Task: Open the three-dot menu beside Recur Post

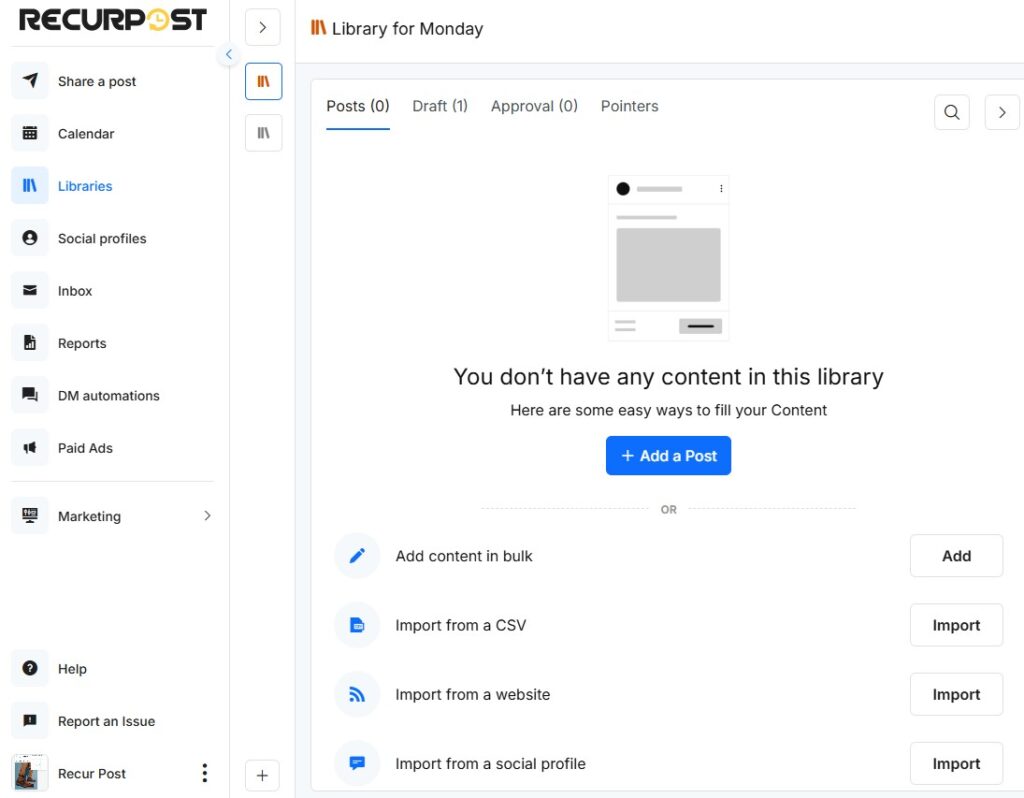Action: (x=205, y=773)
